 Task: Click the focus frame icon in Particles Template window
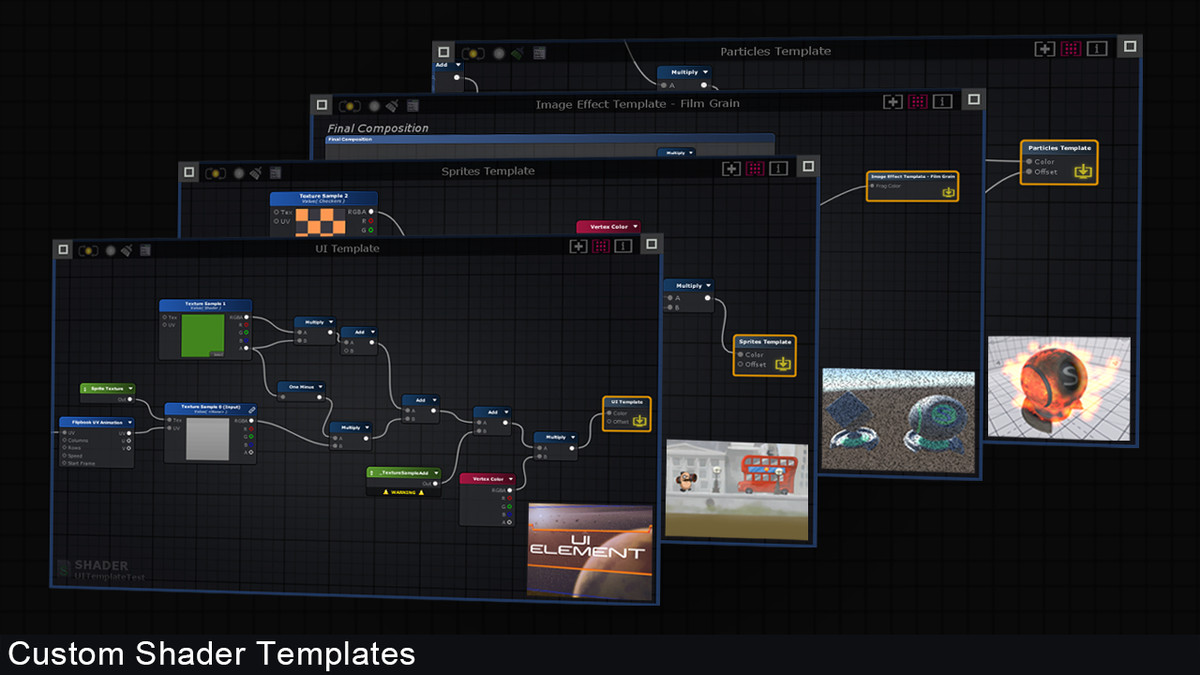[1045, 48]
